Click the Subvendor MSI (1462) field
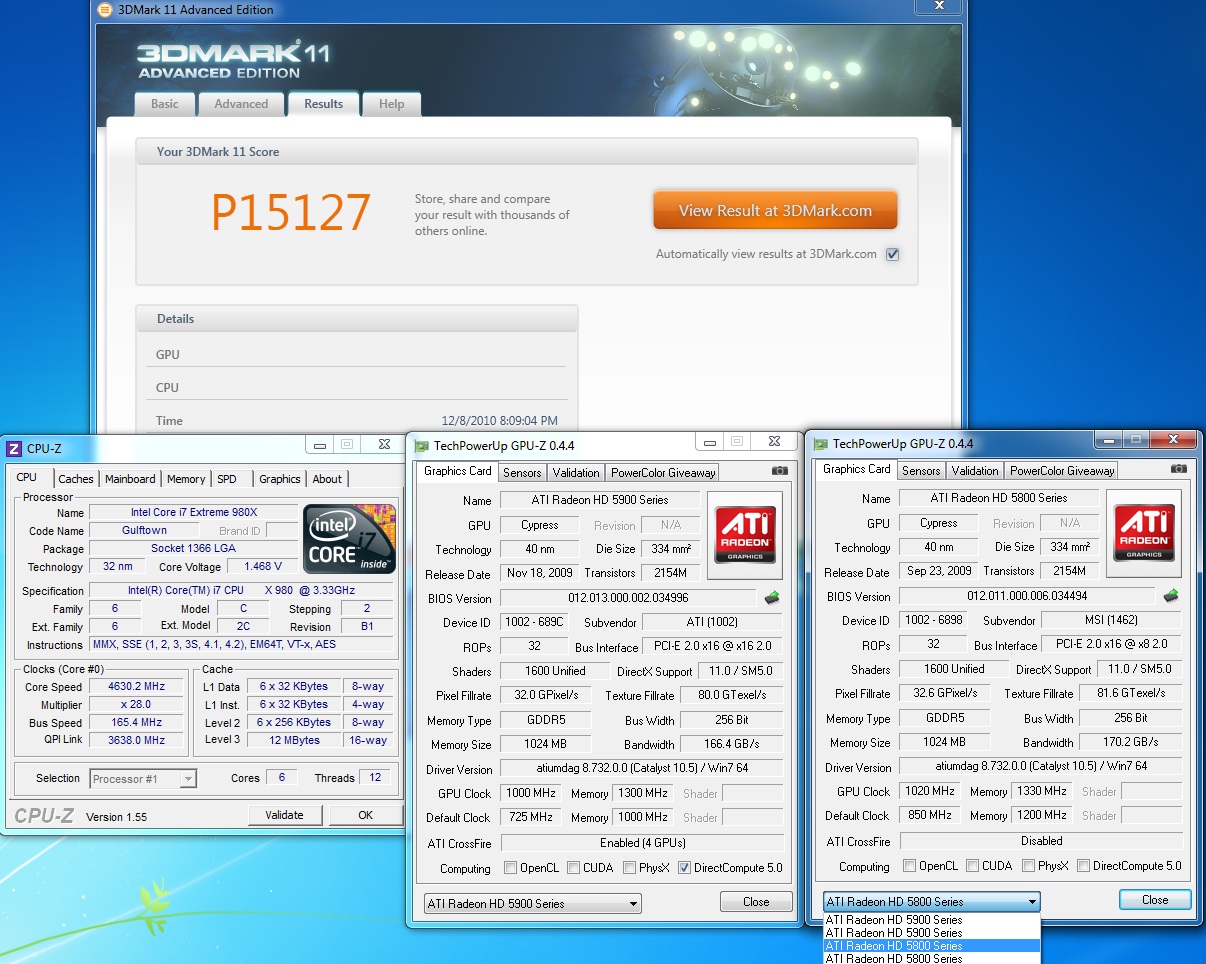The image size is (1206, 964). (x=1113, y=620)
